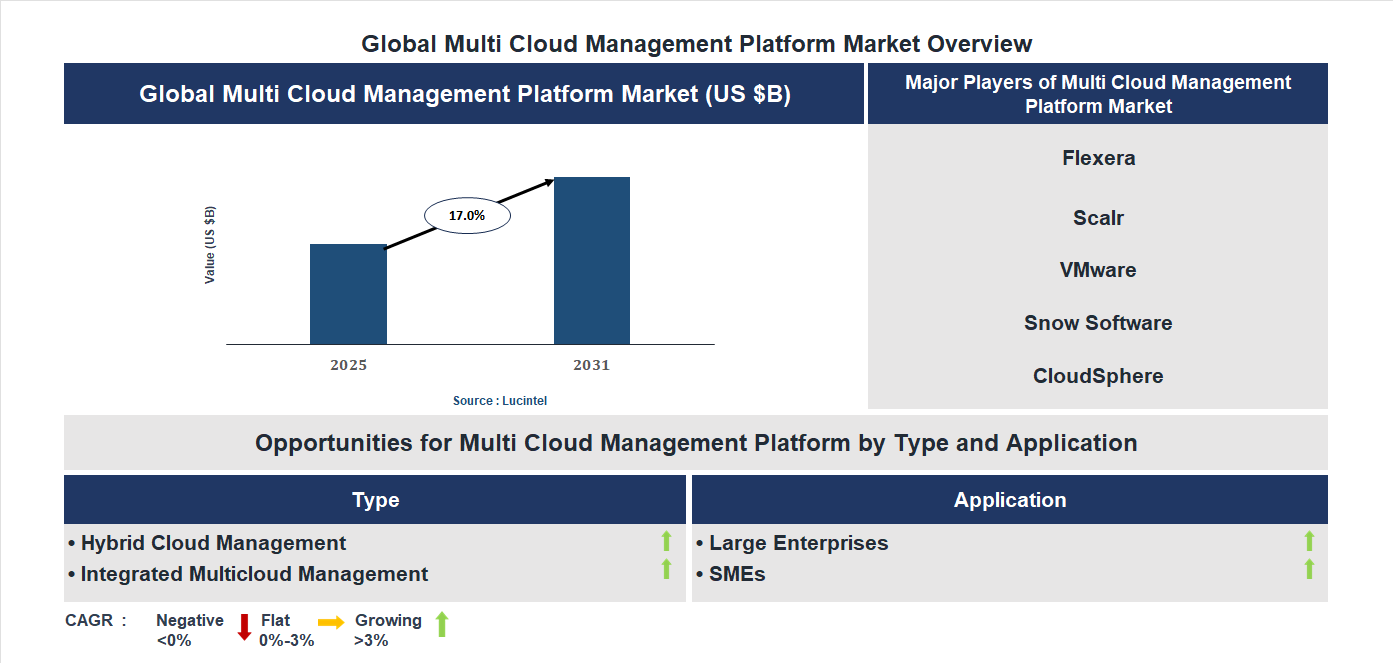This screenshot has height=663, width=1393.
Task: Click the Opportunities by Type and Application banner
Action: (x=697, y=442)
